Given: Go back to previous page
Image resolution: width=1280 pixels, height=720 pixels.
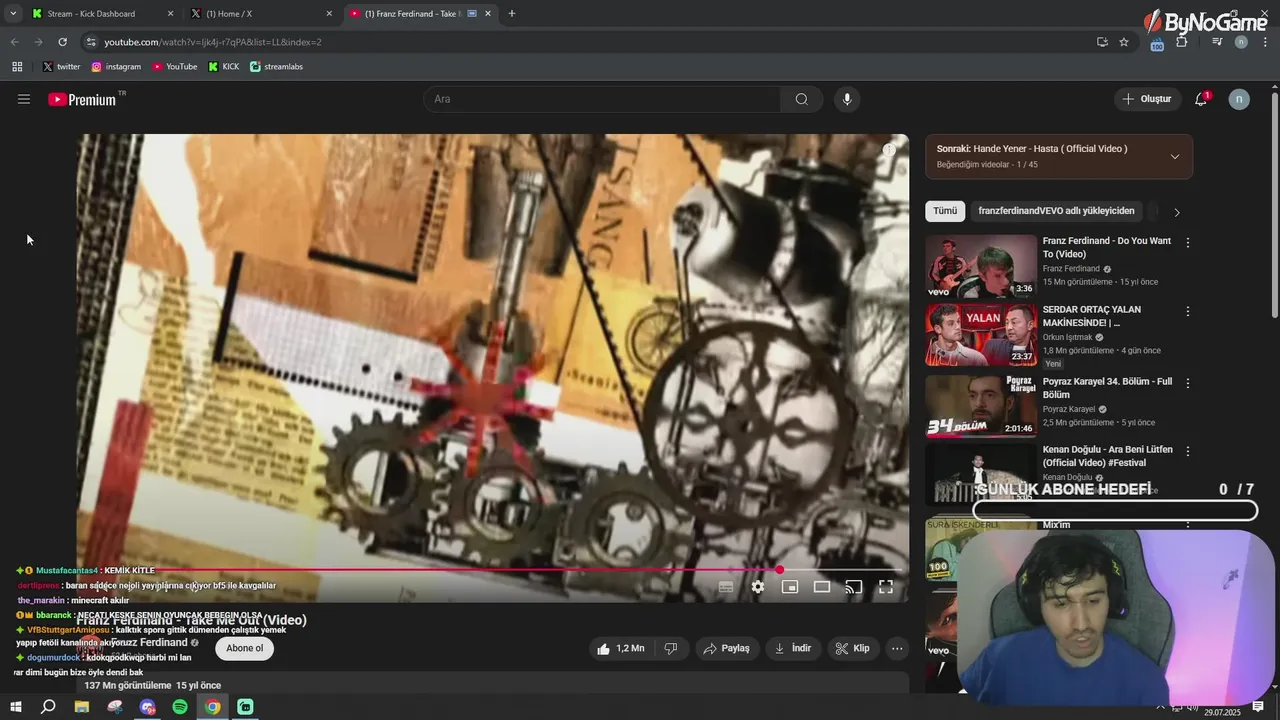Looking at the screenshot, I should point(14,42).
